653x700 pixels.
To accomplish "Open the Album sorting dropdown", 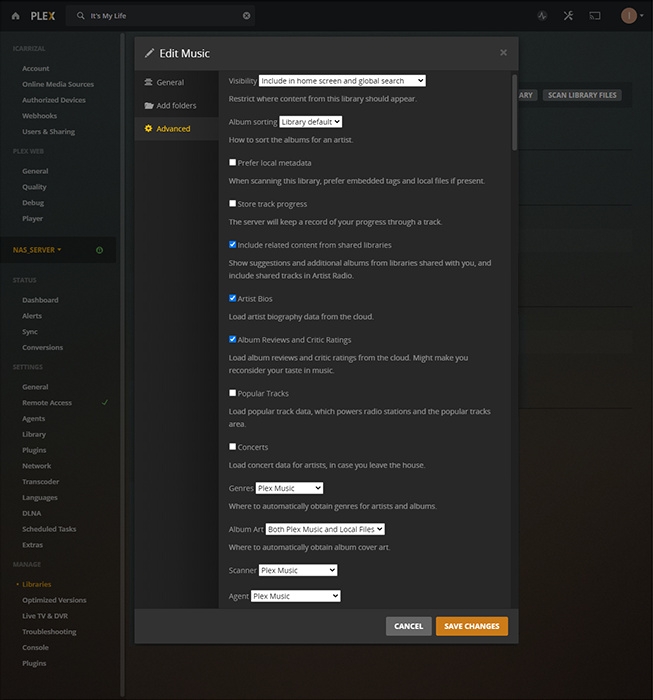I will (311, 122).
